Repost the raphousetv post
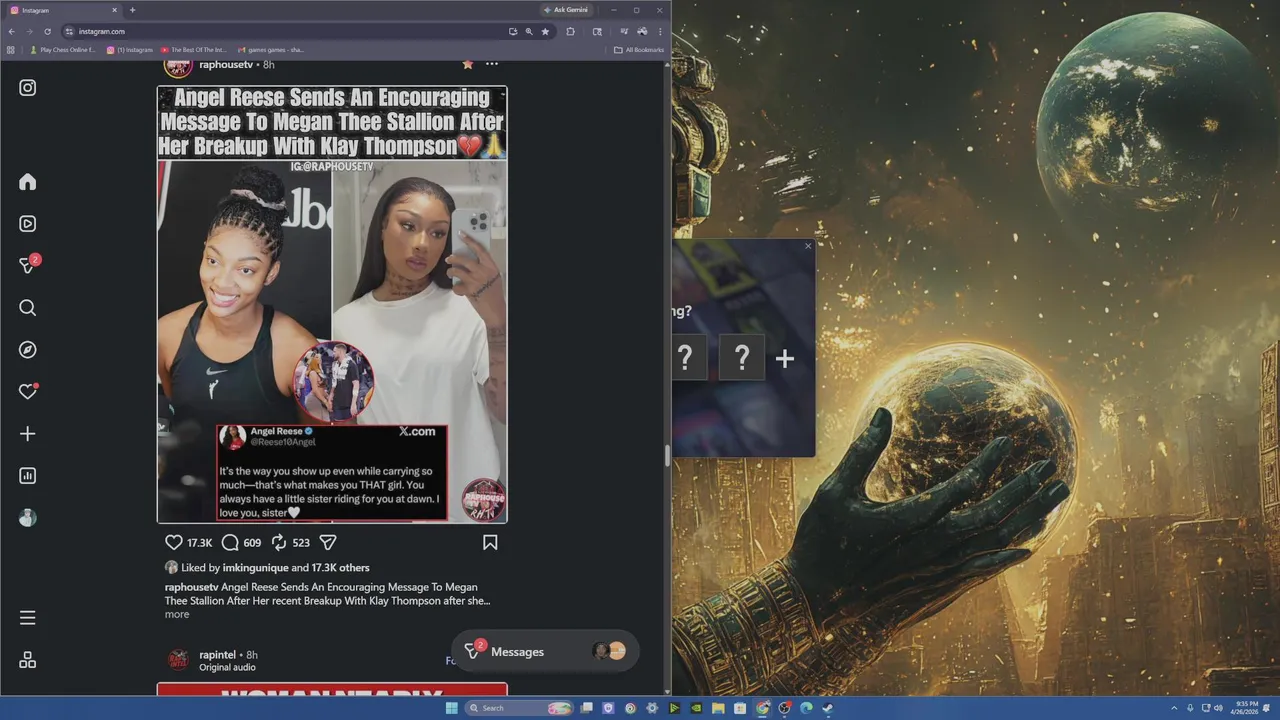Screen dimensions: 1280x720 point(279,542)
